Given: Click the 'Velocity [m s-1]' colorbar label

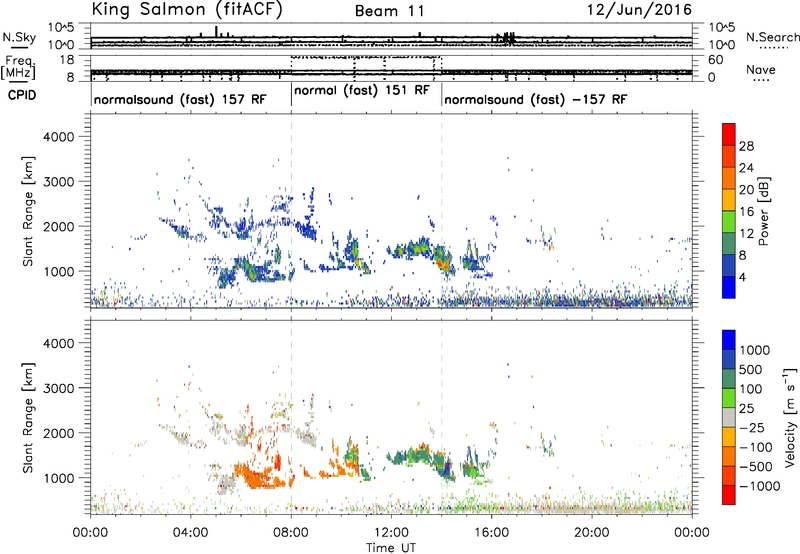Looking at the screenshot, I should [790, 417].
